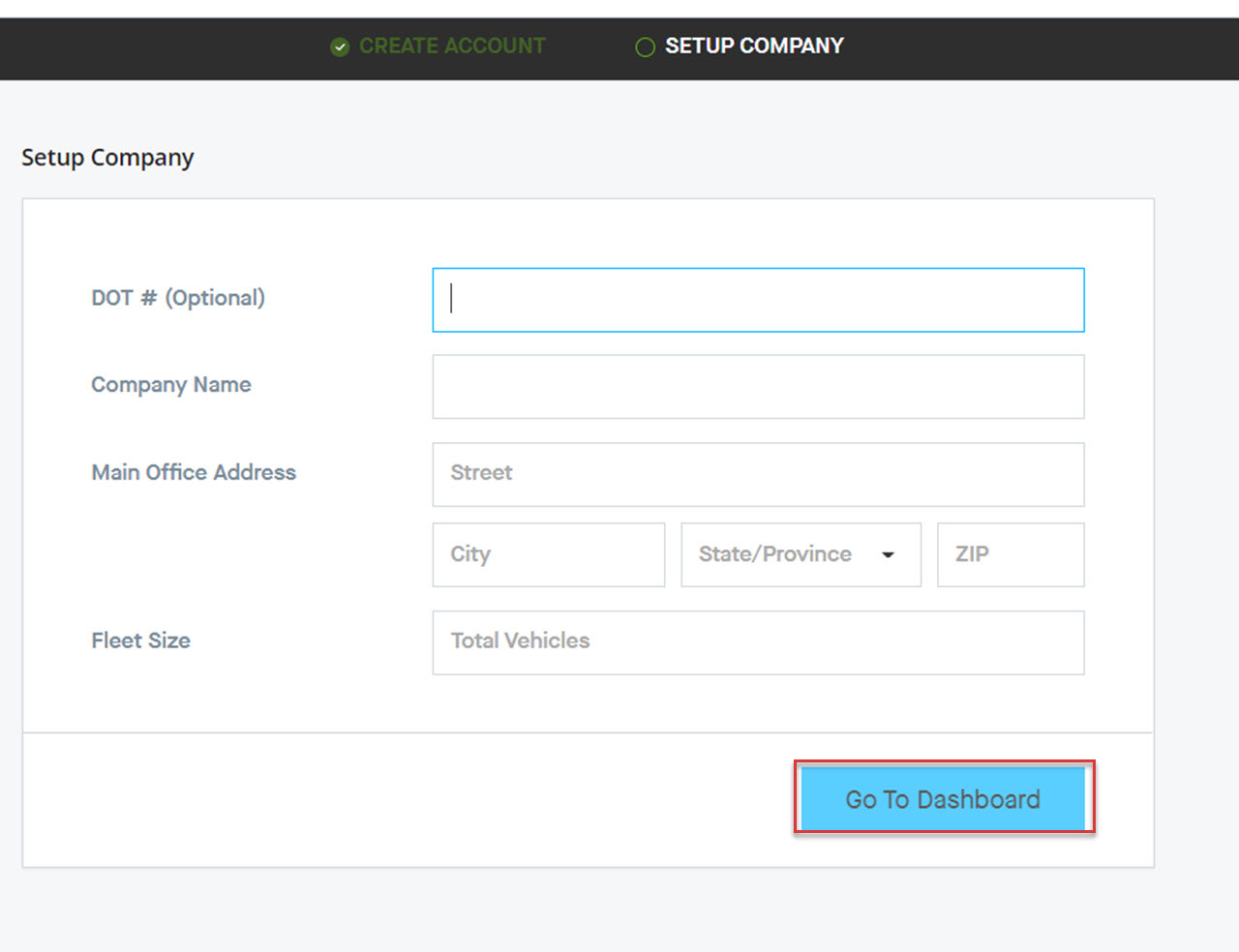Go back to the Create Account step
Screen dimensions: 1239x952
[x=452, y=45]
